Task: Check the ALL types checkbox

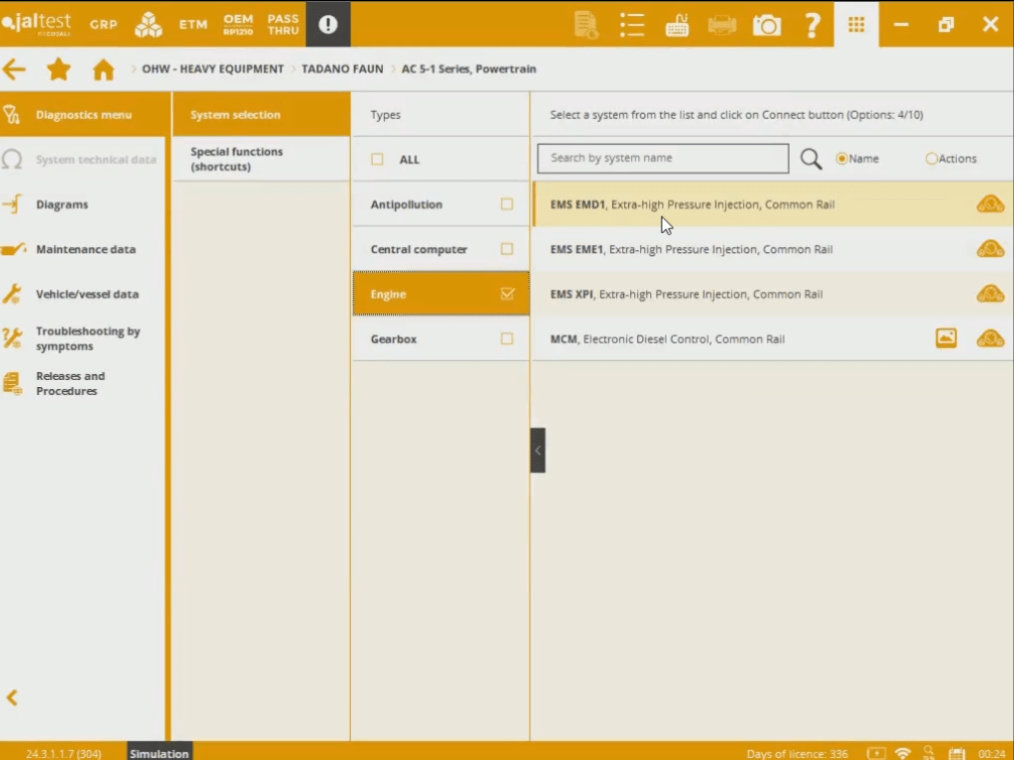Action: [377, 159]
